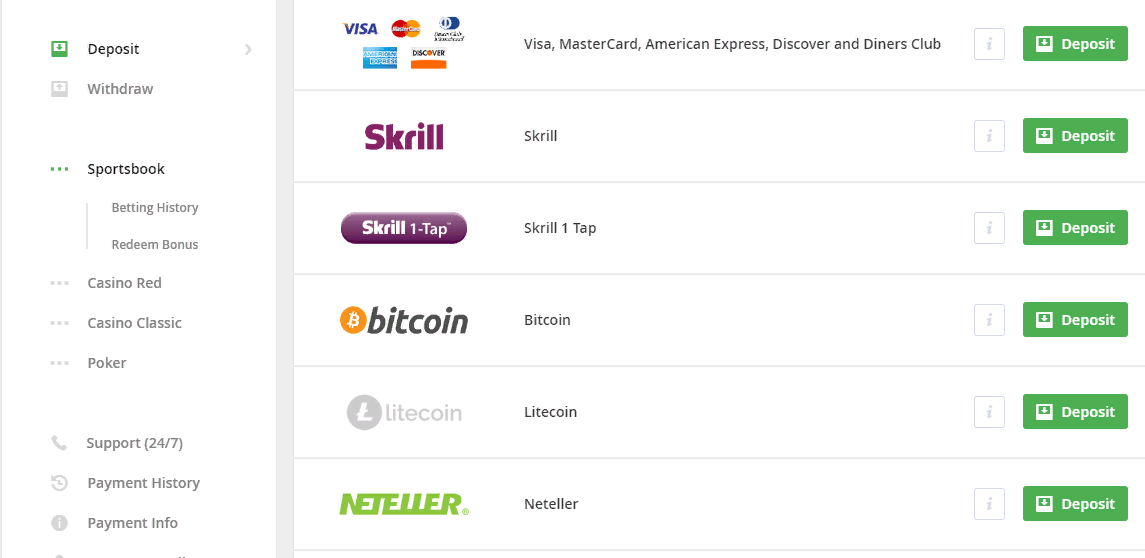Click the Bitcoin logo image
Screen dimensions: 1145x558
(404, 320)
